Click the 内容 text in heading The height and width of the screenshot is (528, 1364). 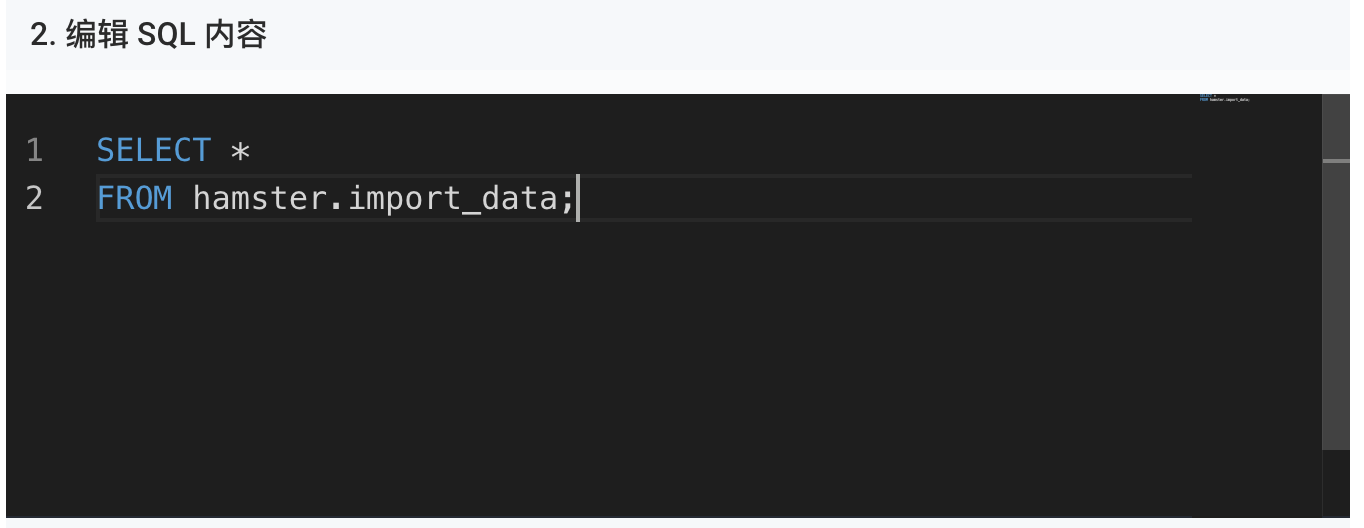click(x=236, y=36)
